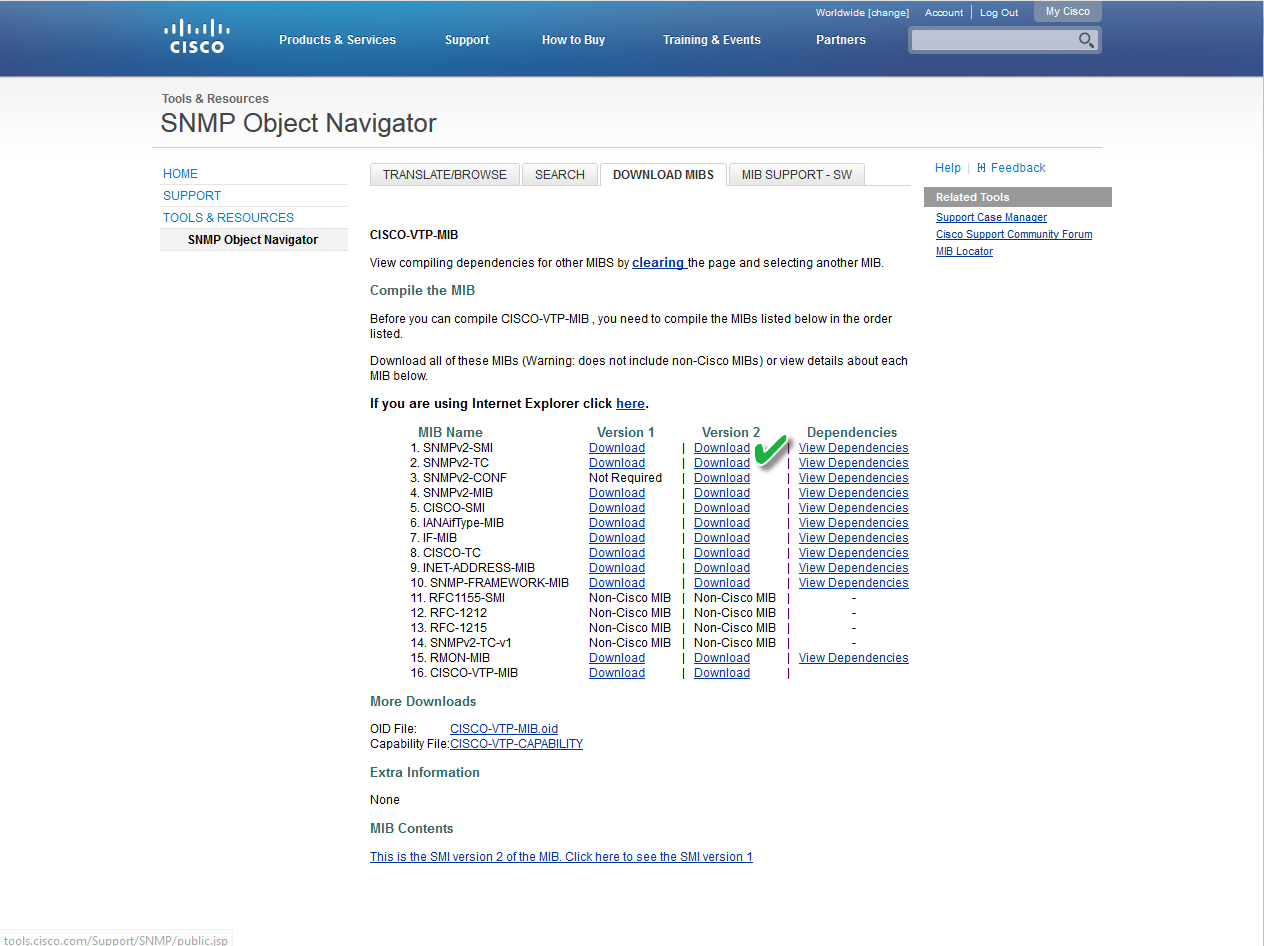The height and width of the screenshot is (946, 1264).
Task: Open SUPPORT in the sidebar
Action: (x=192, y=196)
